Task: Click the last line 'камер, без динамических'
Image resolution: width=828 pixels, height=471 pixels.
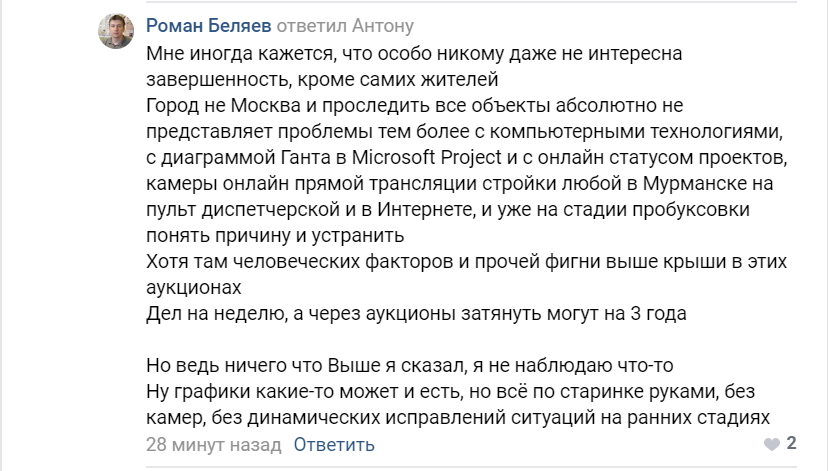Action: coord(458,417)
